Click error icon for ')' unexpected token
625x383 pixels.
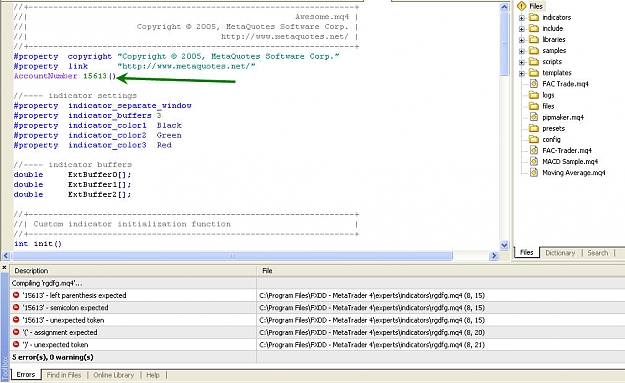(x=16, y=344)
